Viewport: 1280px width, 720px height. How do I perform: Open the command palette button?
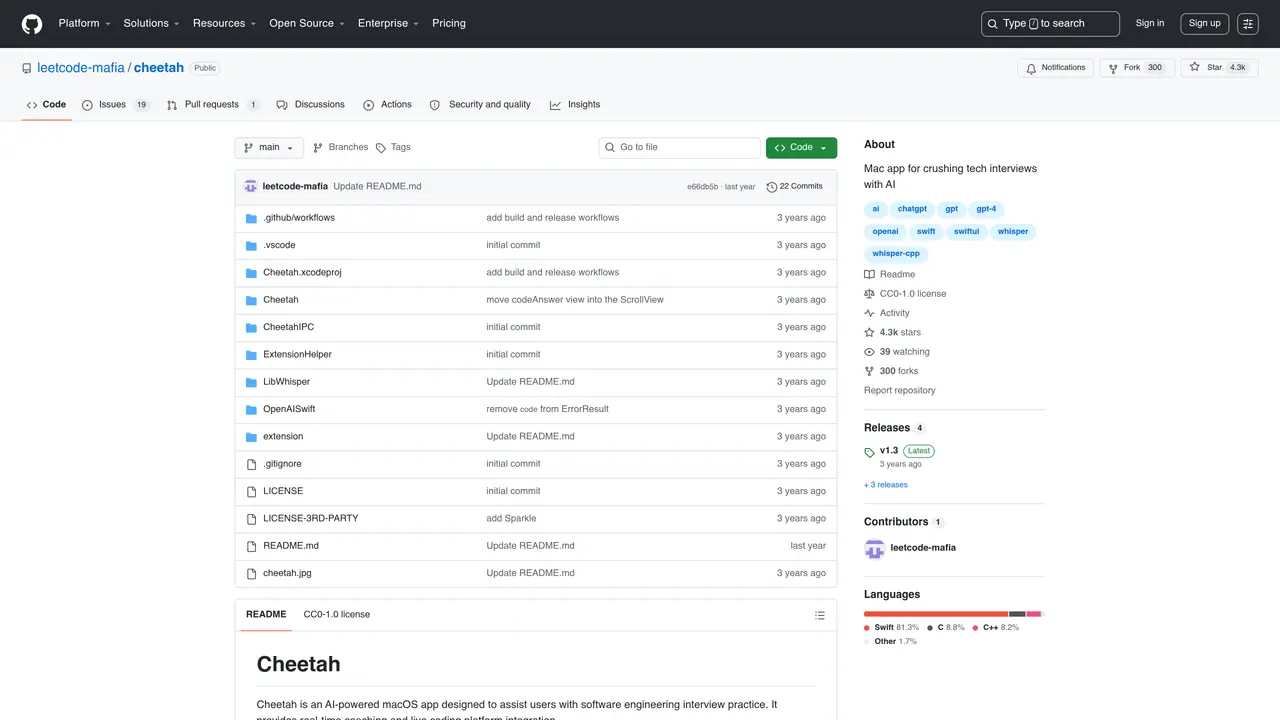pos(1247,23)
